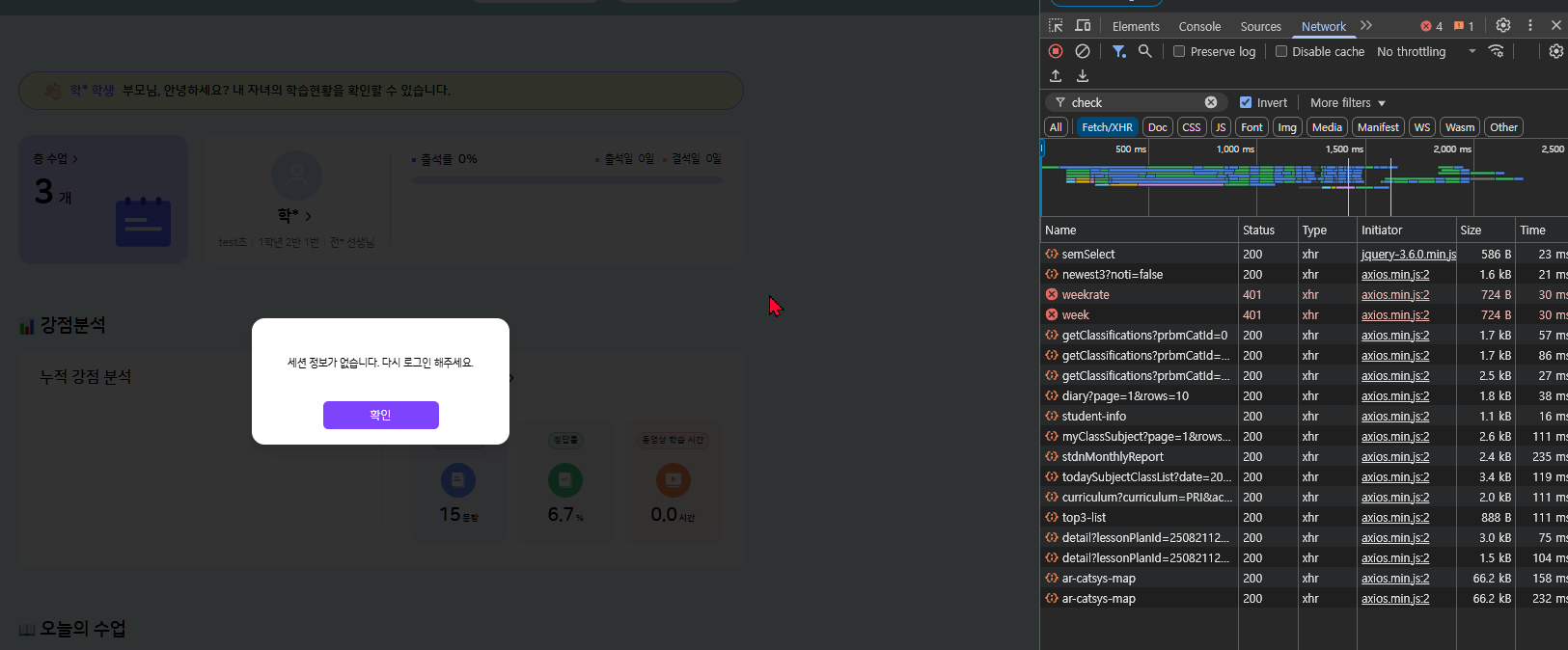Sort requests by the Time column header
This screenshot has width=1568, height=650.
coord(1542,230)
